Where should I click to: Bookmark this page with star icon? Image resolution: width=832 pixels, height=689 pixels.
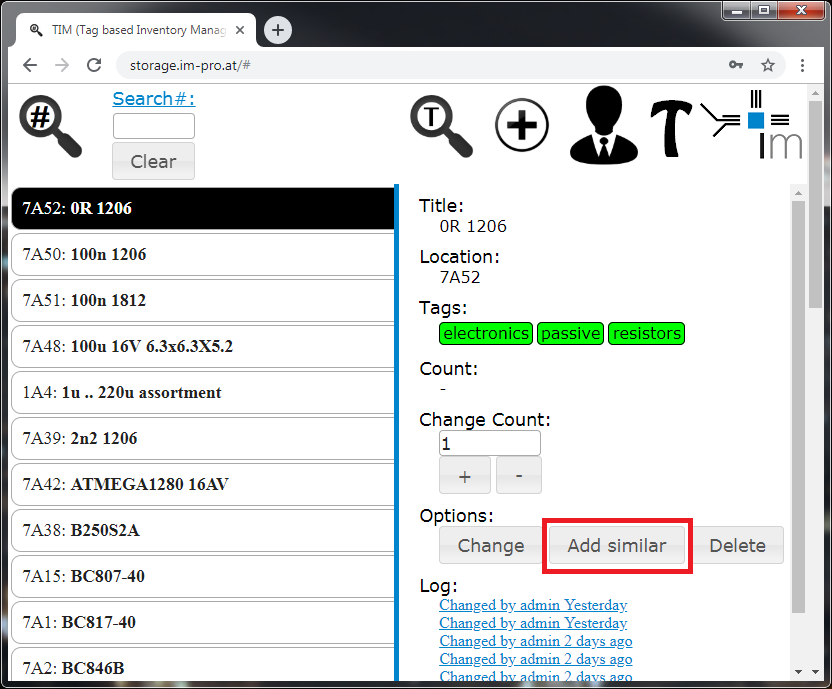click(x=768, y=65)
